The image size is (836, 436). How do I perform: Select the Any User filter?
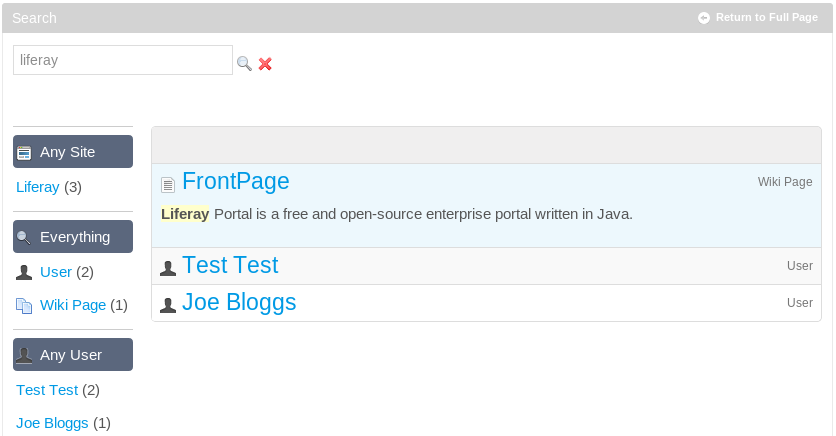pyautogui.click(x=73, y=354)
